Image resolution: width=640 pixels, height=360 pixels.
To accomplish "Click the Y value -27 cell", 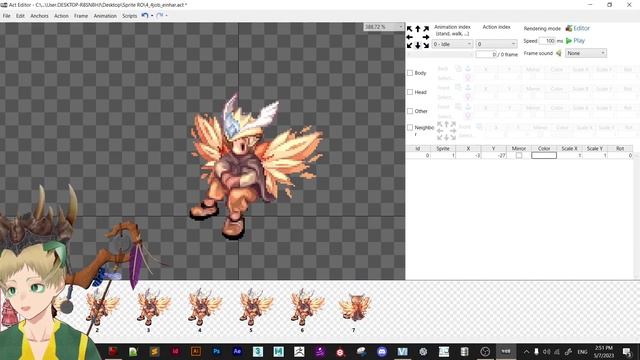I will [x=493, y=156].
